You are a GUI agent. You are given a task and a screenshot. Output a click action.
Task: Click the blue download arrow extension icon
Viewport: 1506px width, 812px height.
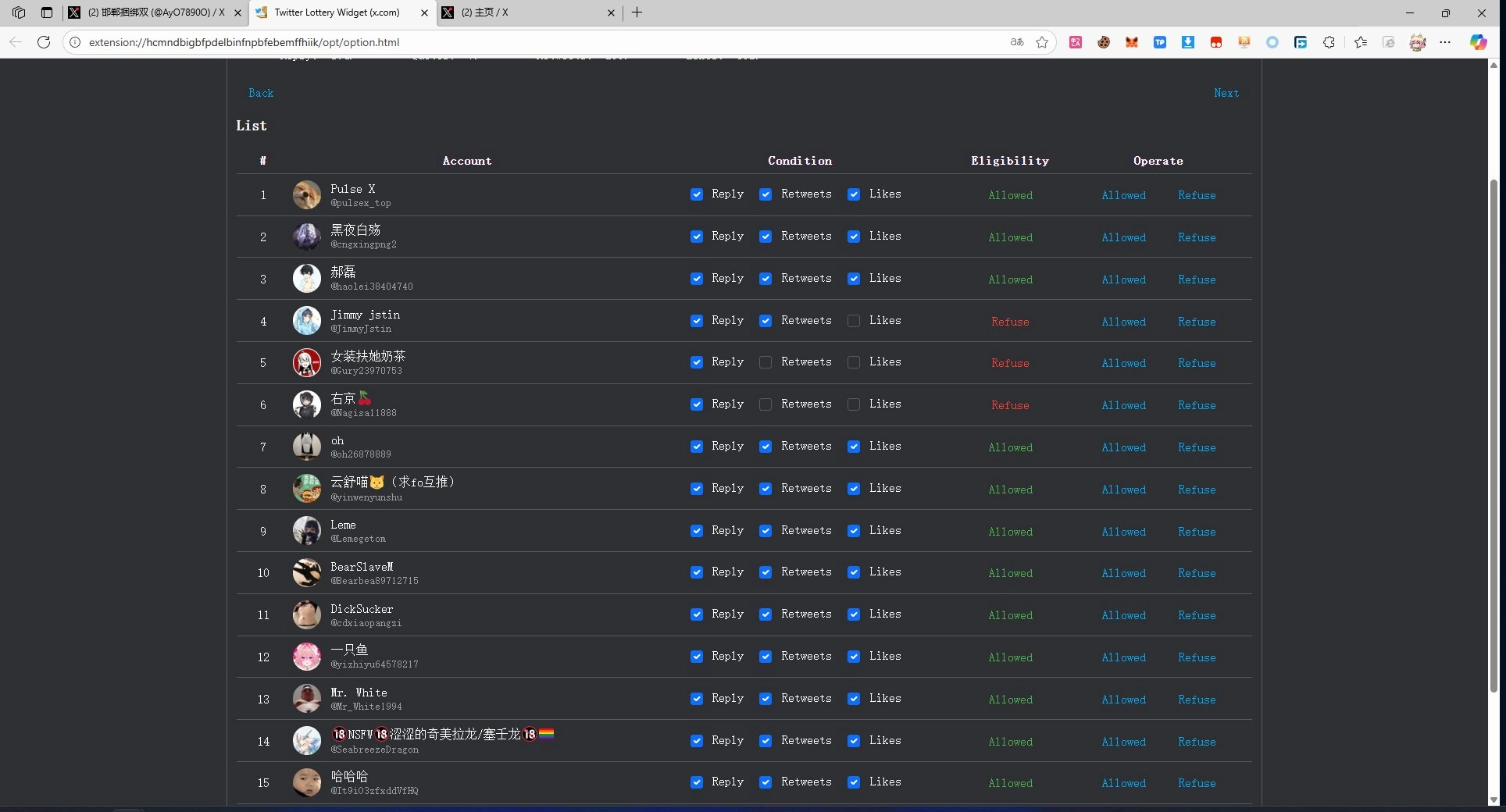(1187, 42)
